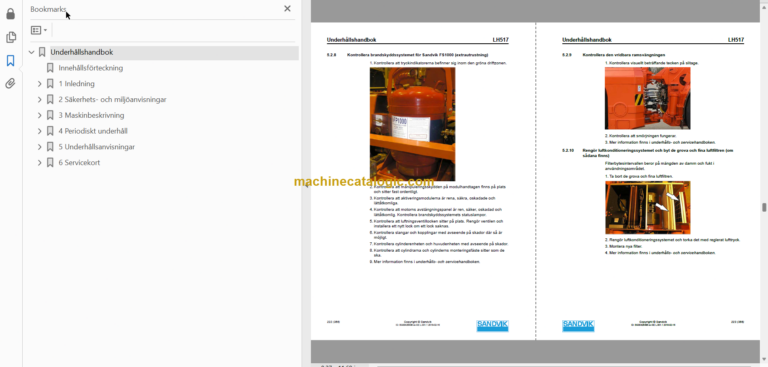Jump to 6 Servicekort bookmark
This screenshot has height=367, width=768.
79,162
